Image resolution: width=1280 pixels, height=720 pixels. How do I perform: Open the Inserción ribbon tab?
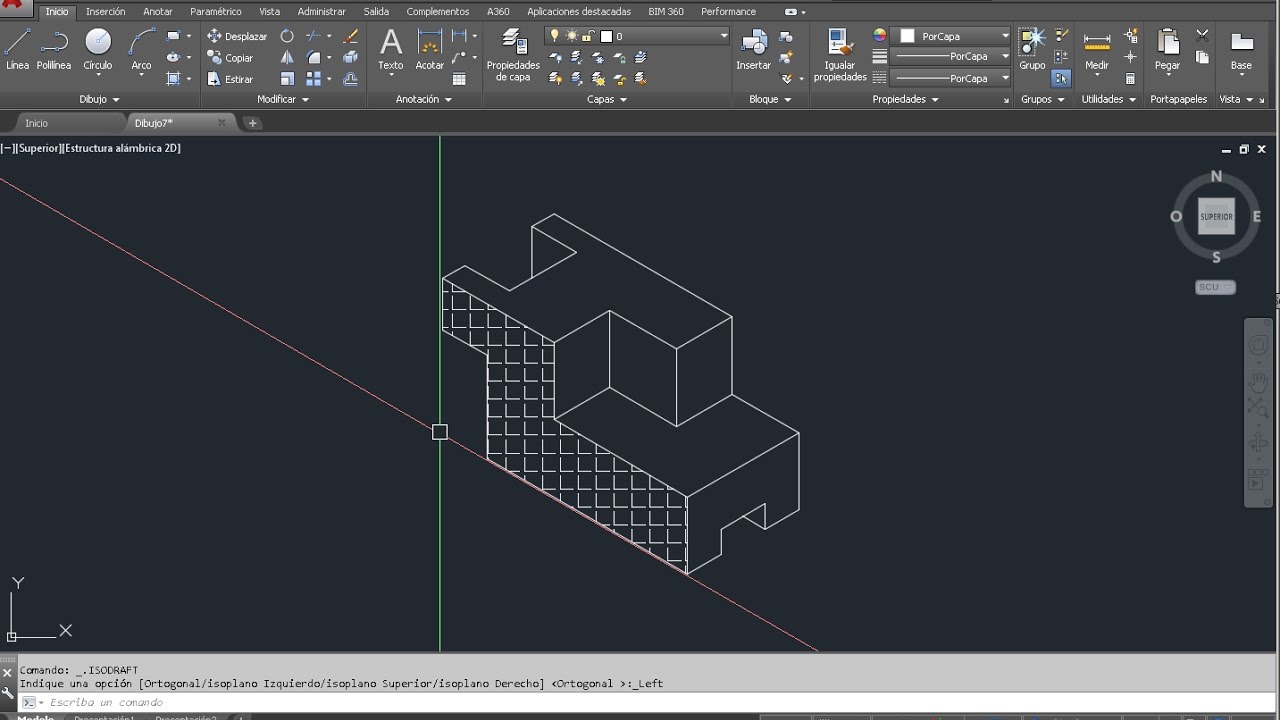(106, 11)
